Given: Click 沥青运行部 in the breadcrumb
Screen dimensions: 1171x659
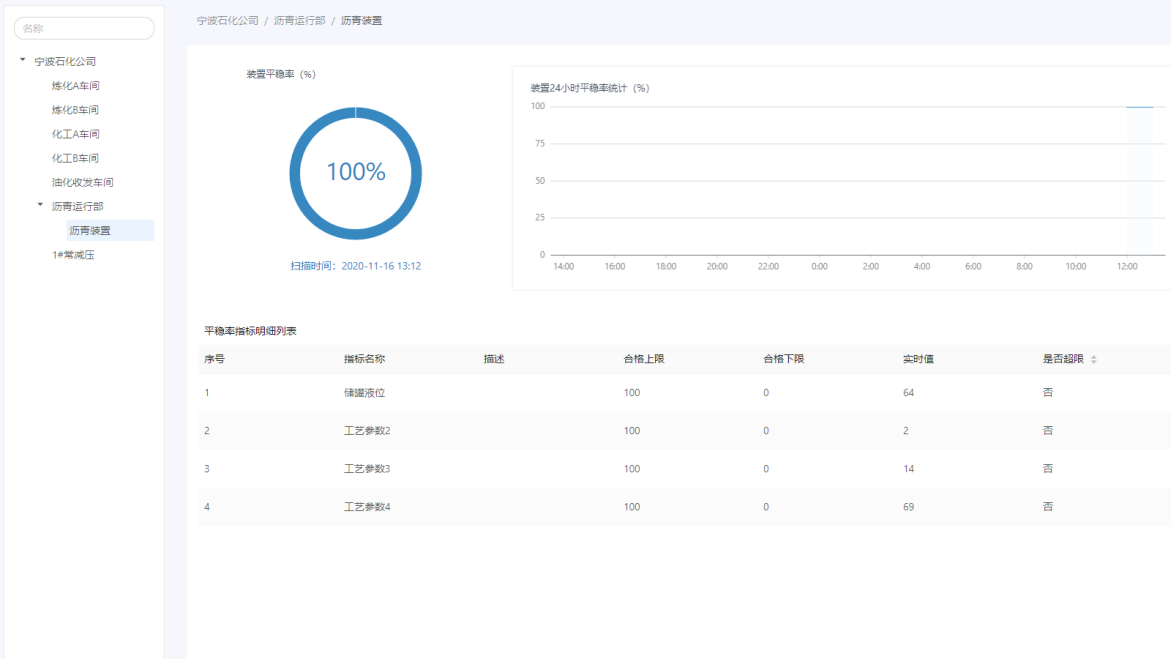Looking at the screenshot, I should click(x=299, y=20).
